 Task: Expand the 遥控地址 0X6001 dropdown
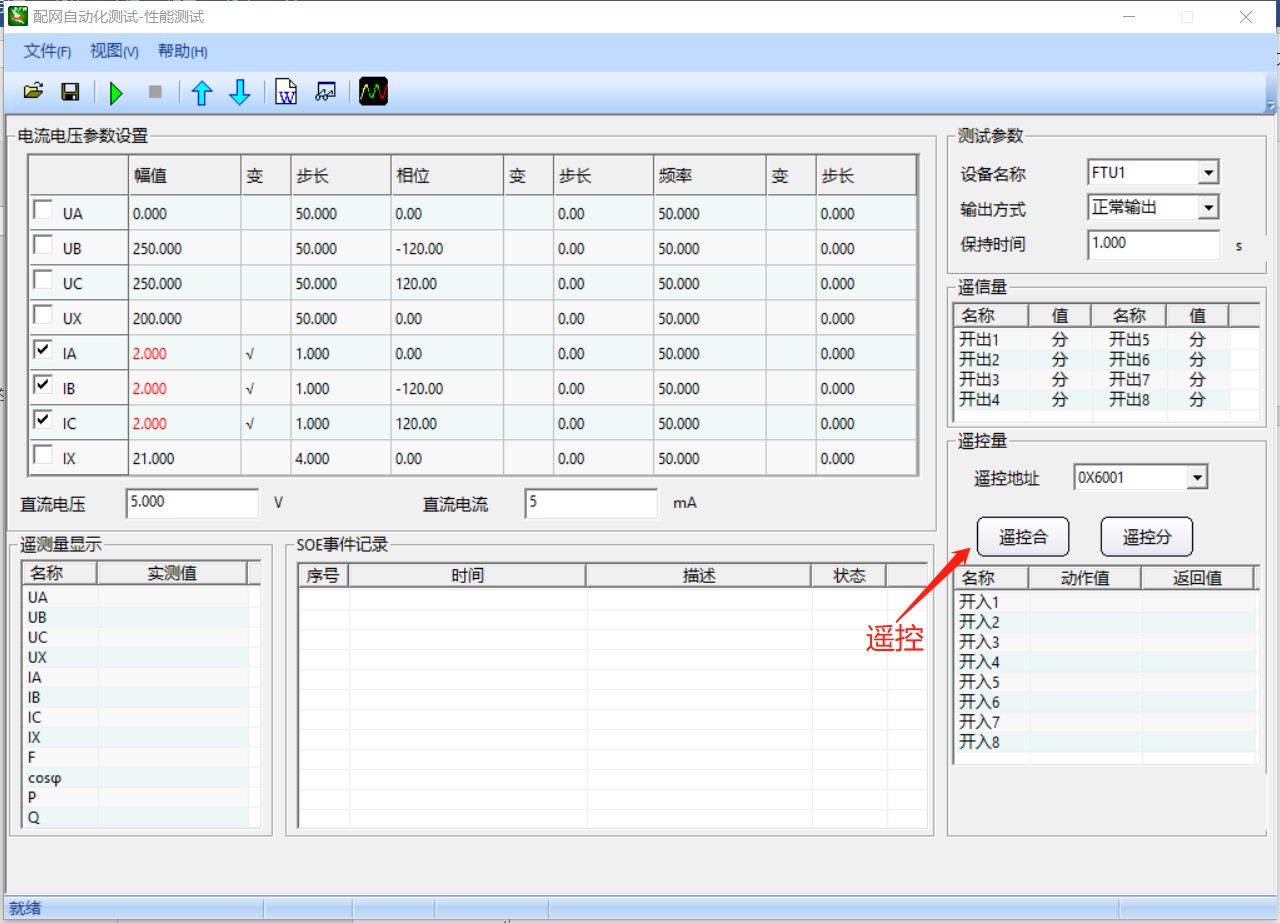[x=1197, y=478]
